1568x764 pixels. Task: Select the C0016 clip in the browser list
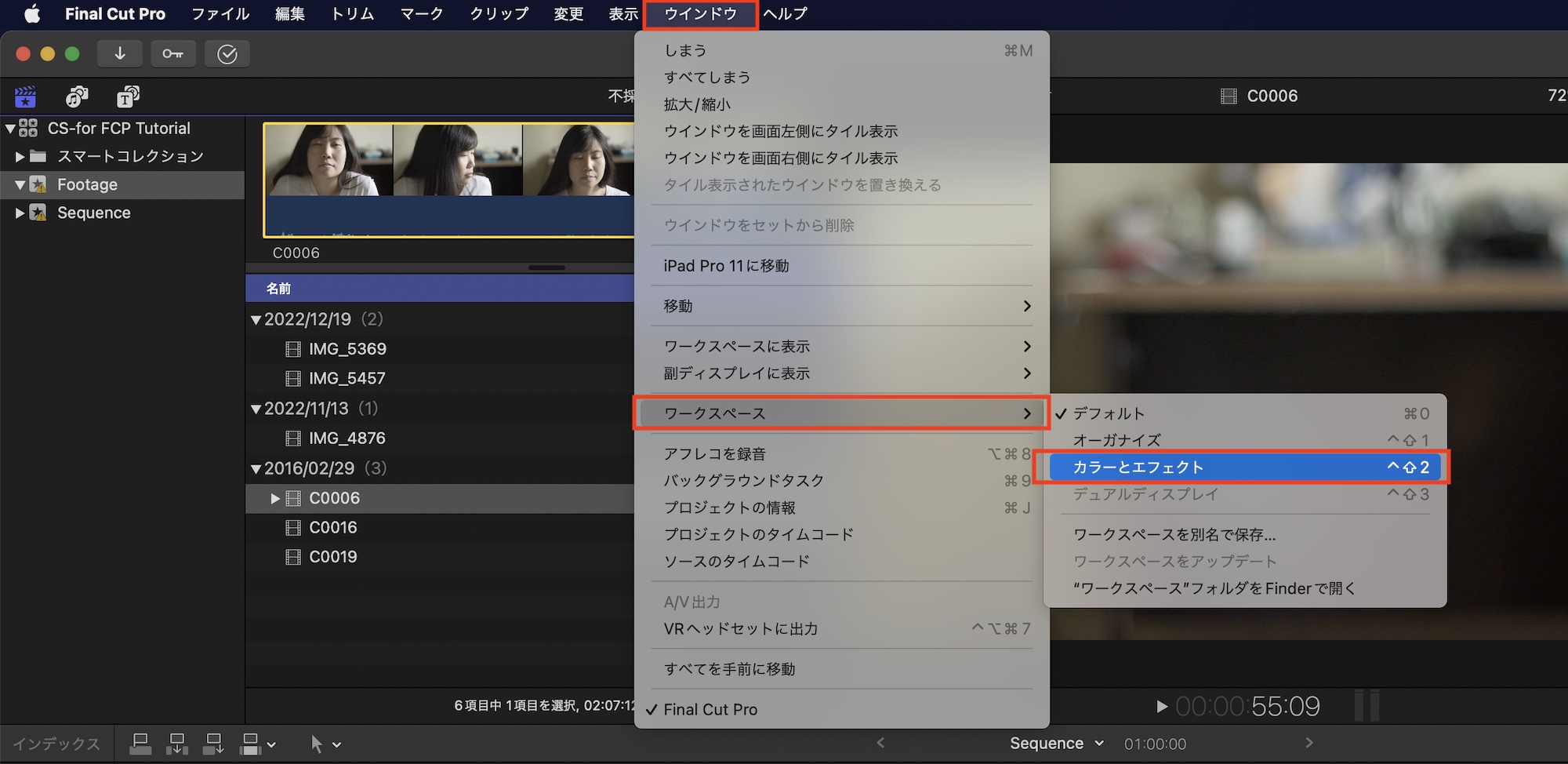pyautogui.click(x=333, y=527)
